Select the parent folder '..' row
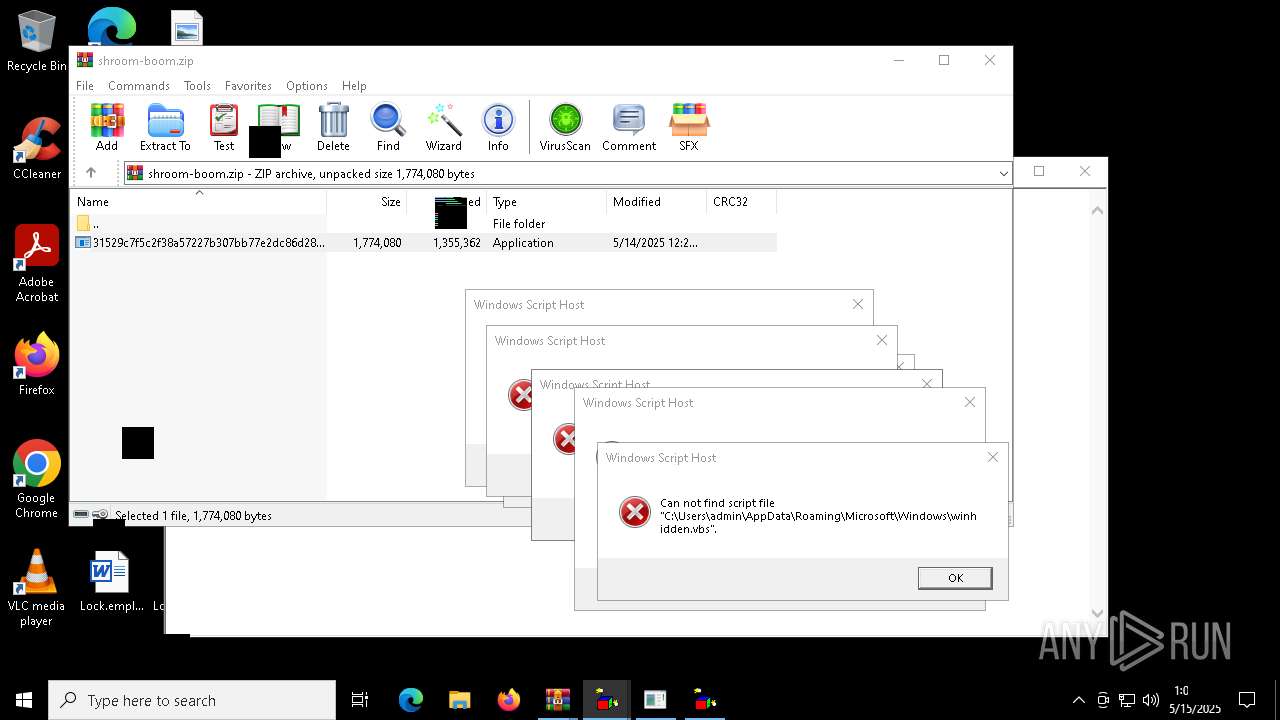Screen dimensions: 1280x720 (424, 224)
